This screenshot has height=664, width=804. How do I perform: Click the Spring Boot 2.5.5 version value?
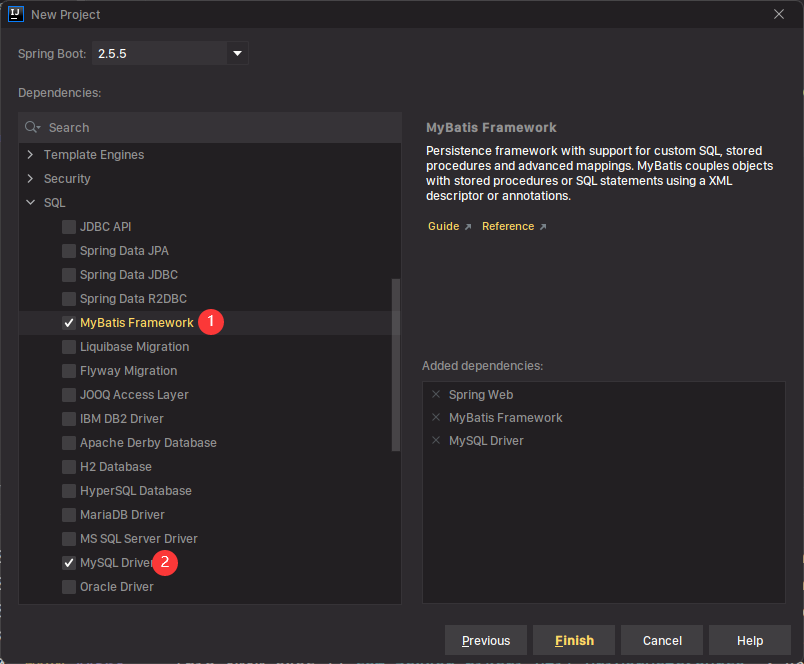point(112,53)
